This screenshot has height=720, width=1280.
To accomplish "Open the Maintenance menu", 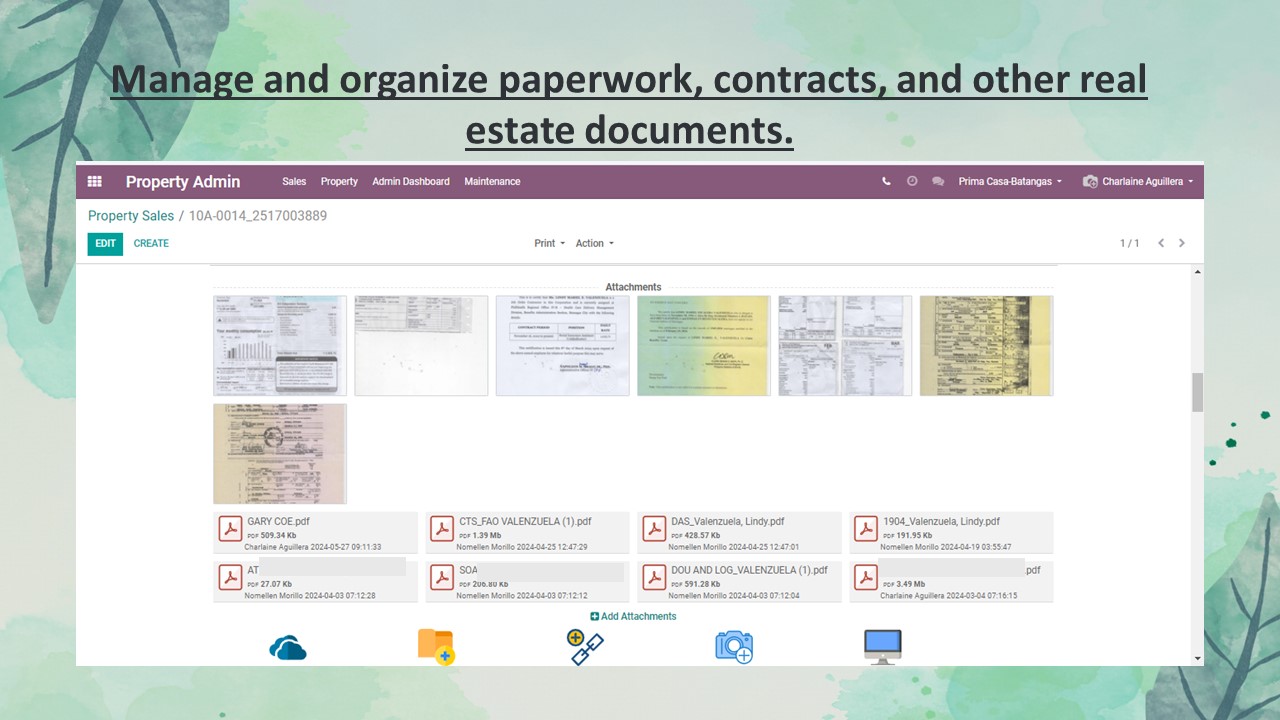I will coord(492,182).
